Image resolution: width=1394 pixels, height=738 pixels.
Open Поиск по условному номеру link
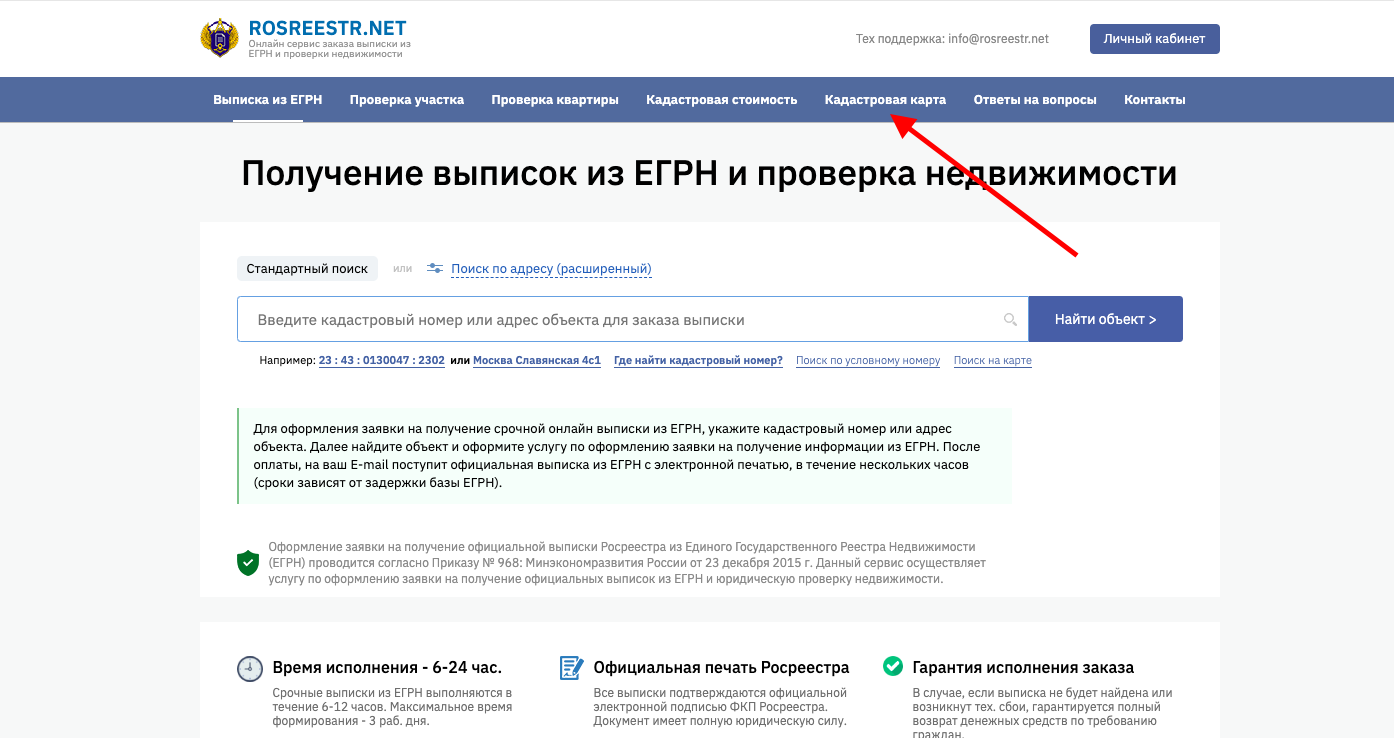pos(868,361)
